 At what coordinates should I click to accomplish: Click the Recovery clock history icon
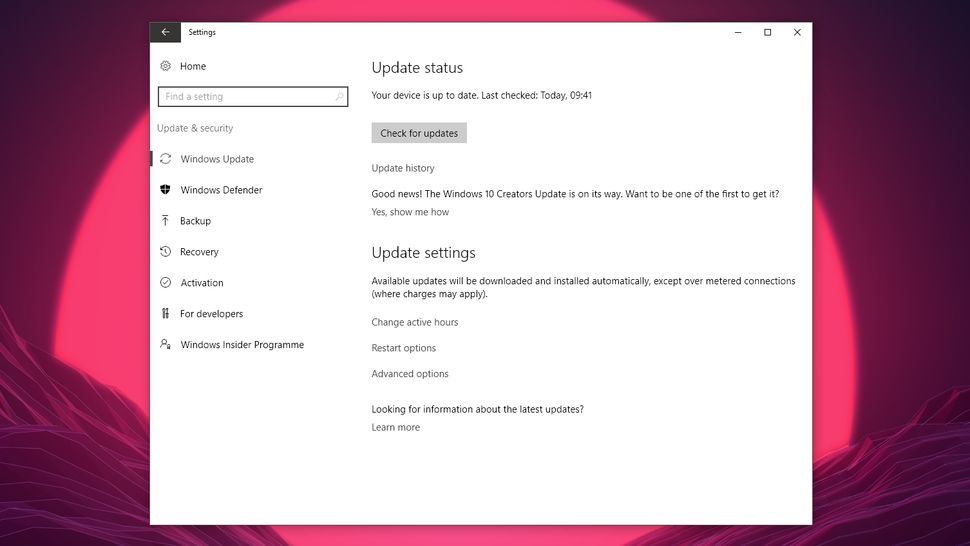165,252
